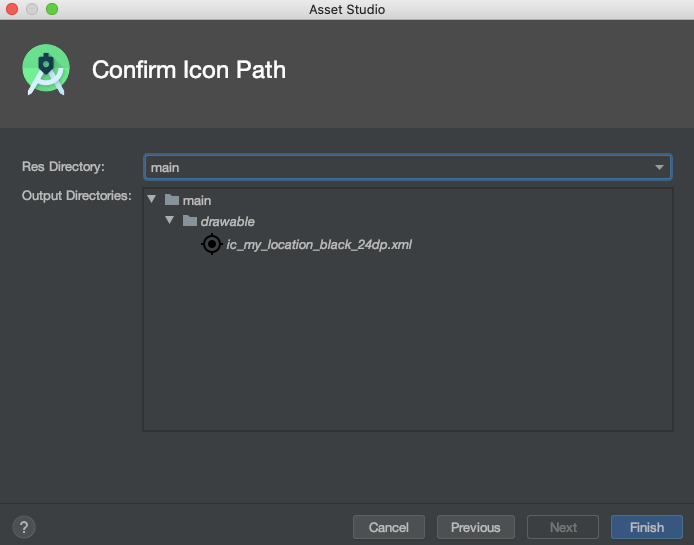The height and width of the screenshot is (545, 694).
Task: Click the Res Directory combo box field
Action: (408, 167)
